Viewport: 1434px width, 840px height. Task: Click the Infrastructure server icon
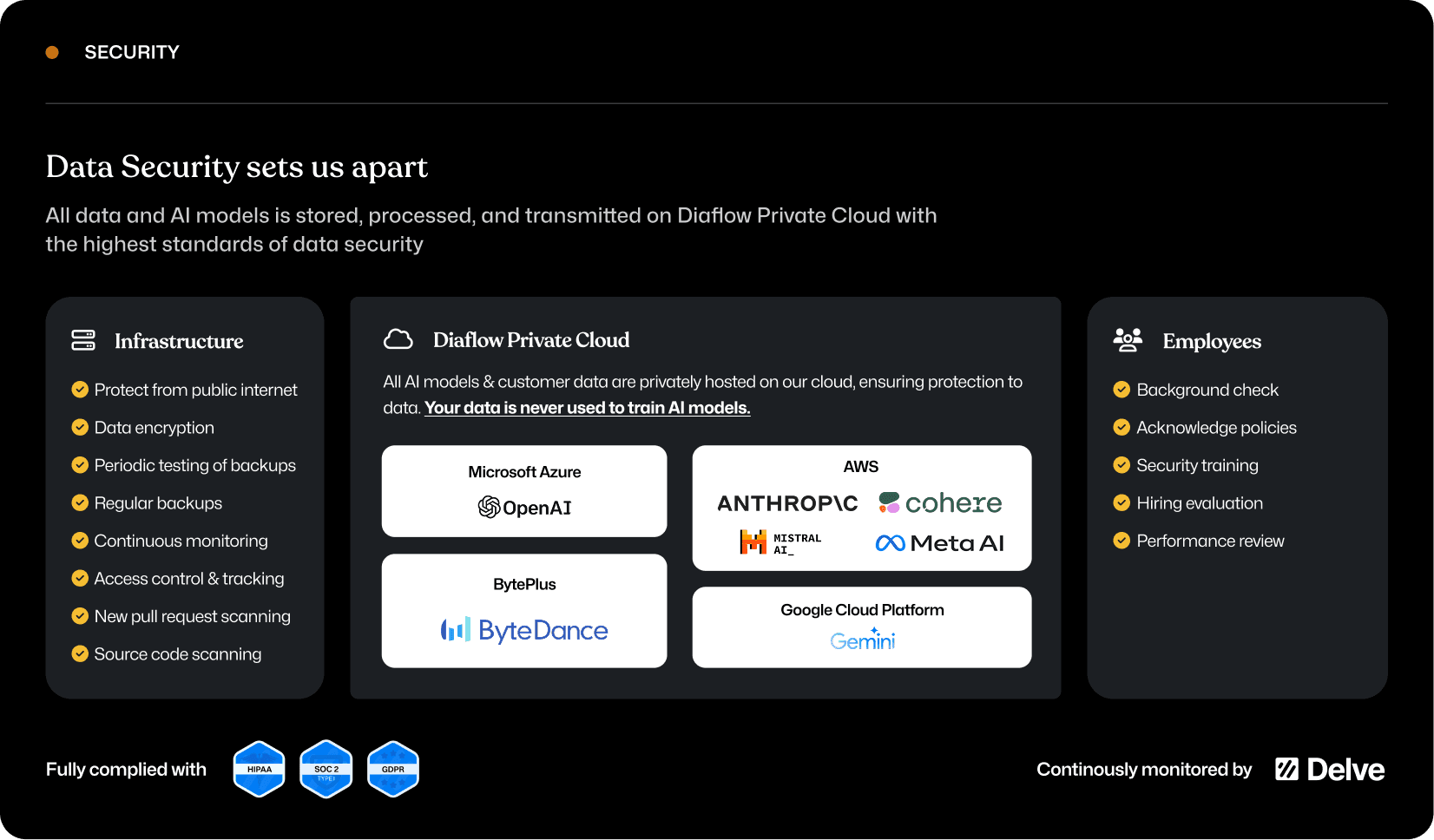[x=83, y=340]
